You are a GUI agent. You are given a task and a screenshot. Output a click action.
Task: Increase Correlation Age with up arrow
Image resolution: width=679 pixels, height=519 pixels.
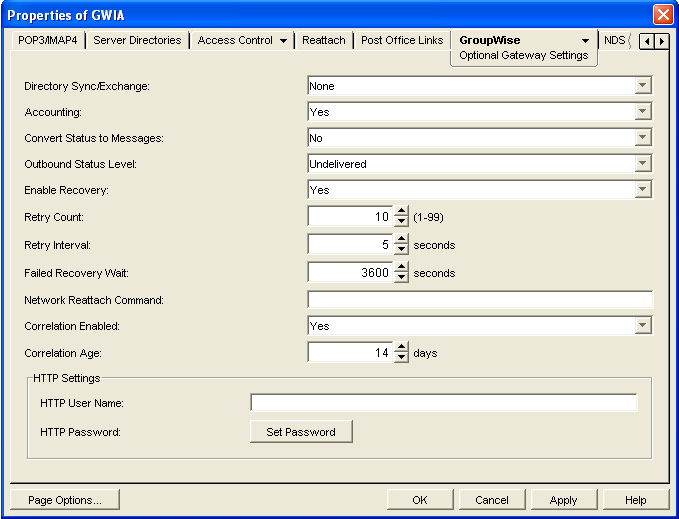[x=401, y=348]
